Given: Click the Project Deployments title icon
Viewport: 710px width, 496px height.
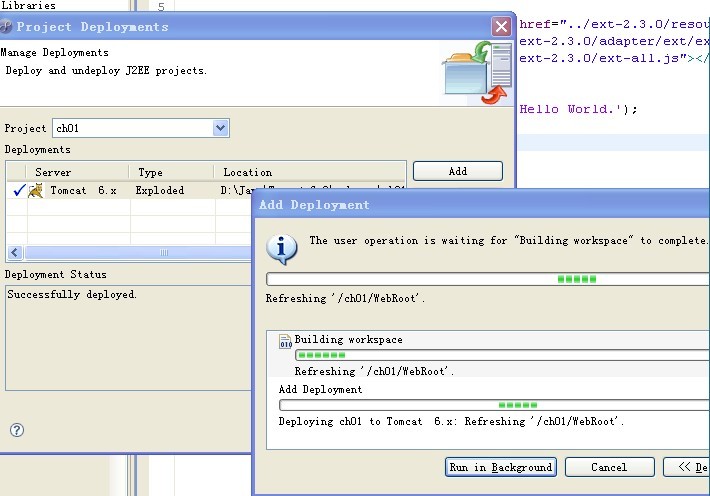Looking at the screenshot, I should click(6, 26).
